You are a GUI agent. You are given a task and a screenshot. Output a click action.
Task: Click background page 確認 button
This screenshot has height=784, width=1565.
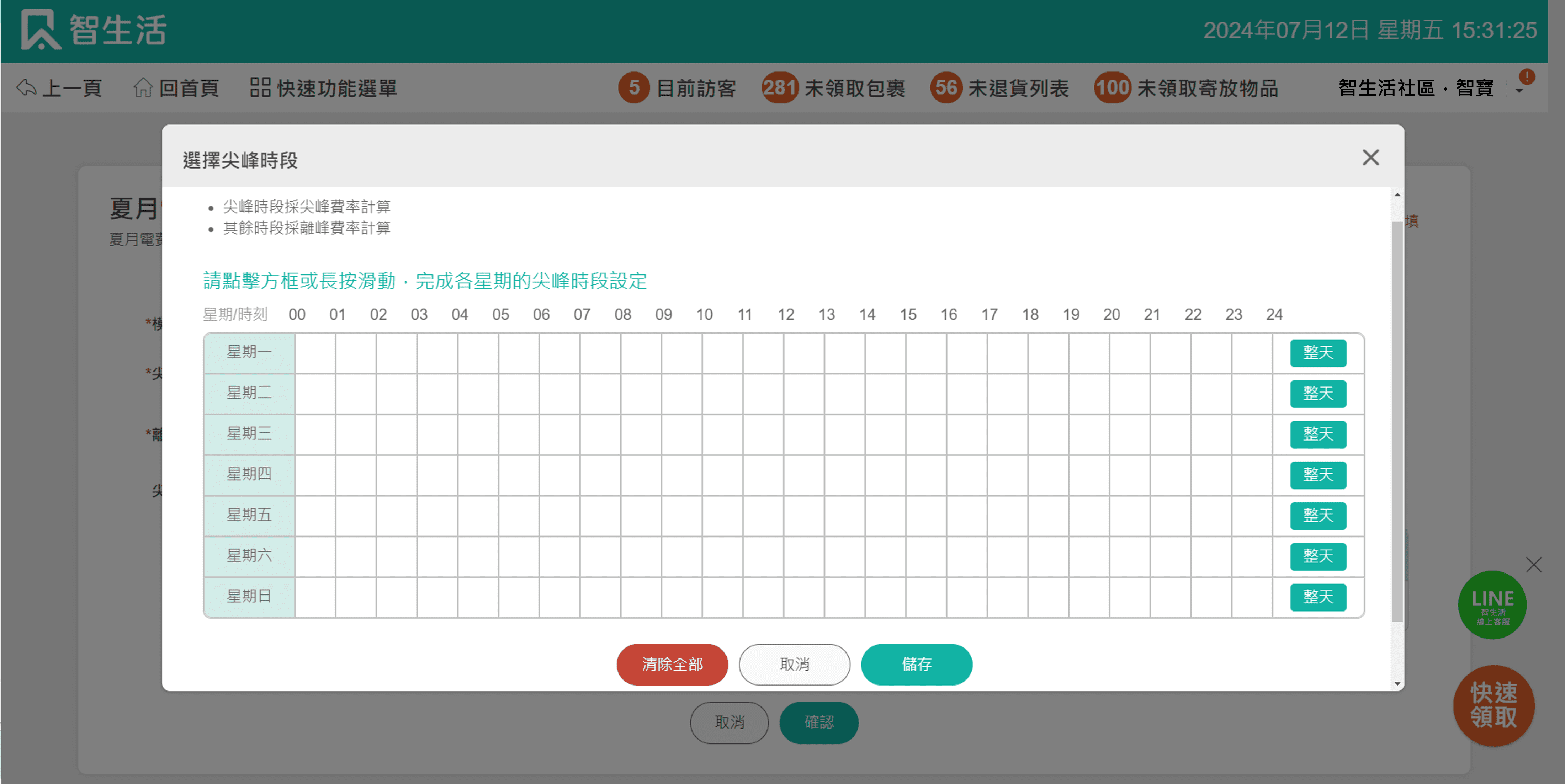818,722
